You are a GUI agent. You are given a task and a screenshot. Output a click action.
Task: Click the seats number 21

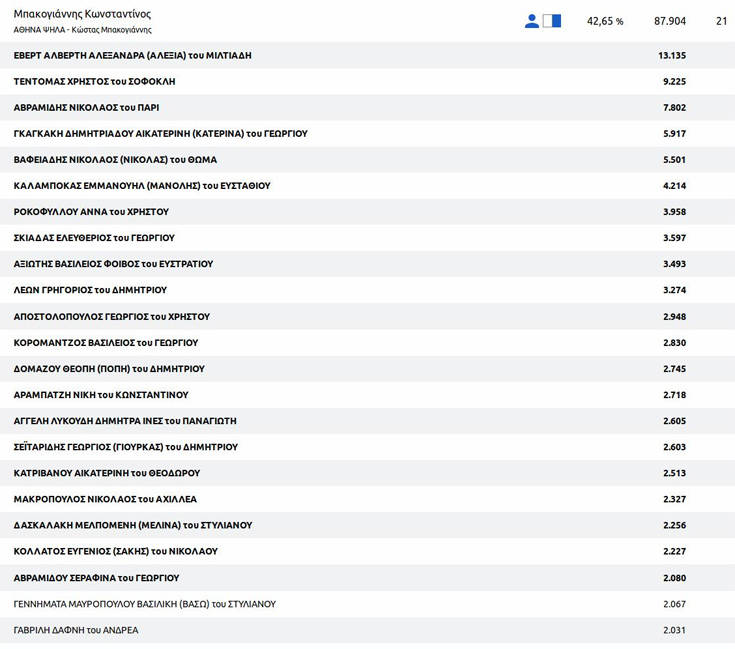coord(721,21)
